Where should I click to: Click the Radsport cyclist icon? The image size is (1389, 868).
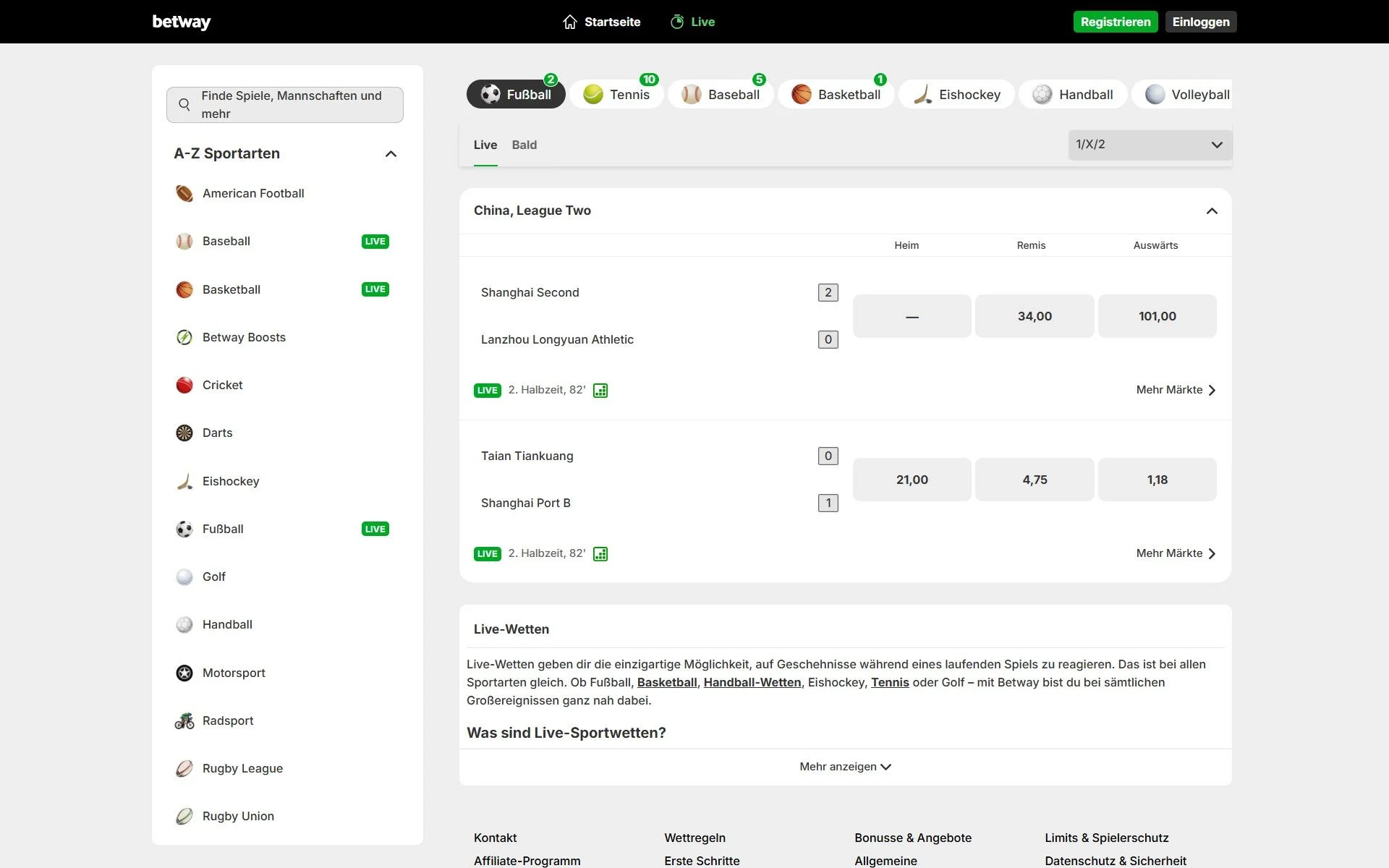(x=184, y=720)
